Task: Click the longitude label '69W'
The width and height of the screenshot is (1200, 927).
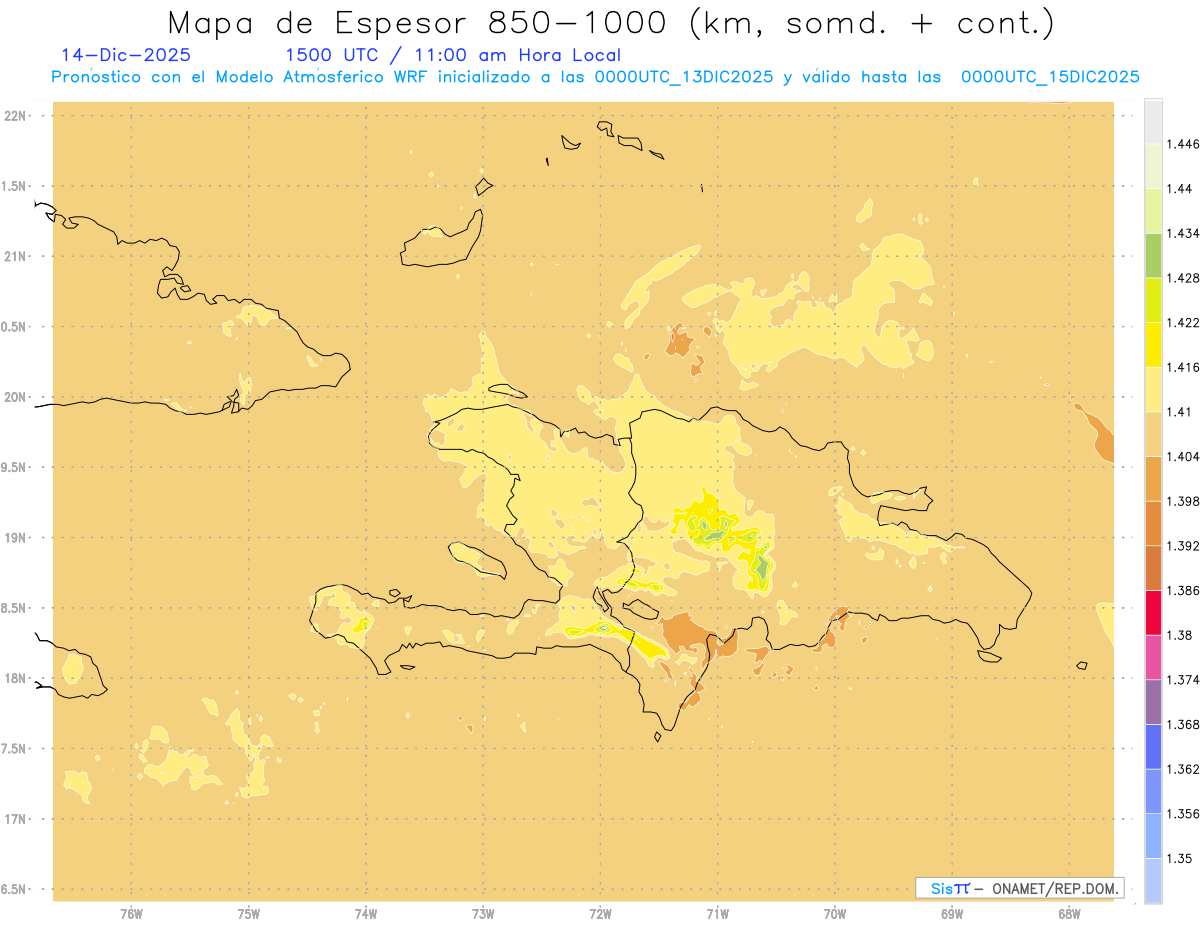Action: pos(952,913)
